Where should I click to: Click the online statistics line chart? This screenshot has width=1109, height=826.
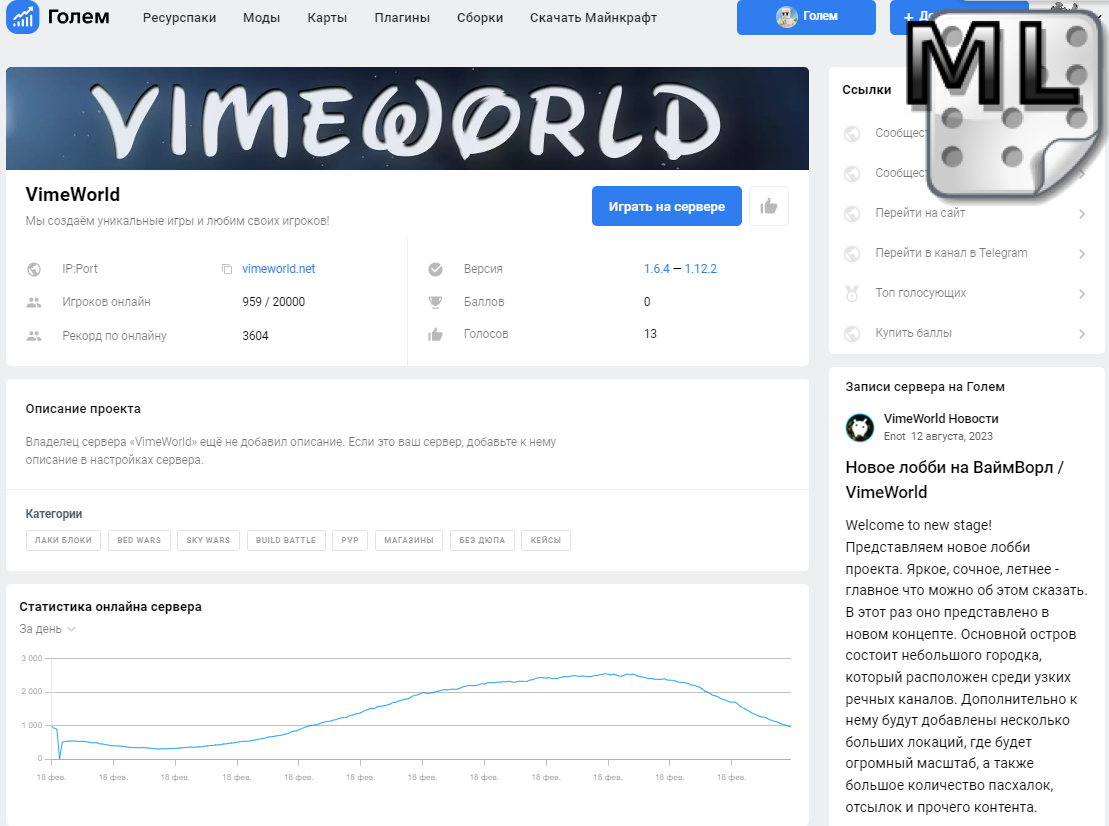[421, 709]
